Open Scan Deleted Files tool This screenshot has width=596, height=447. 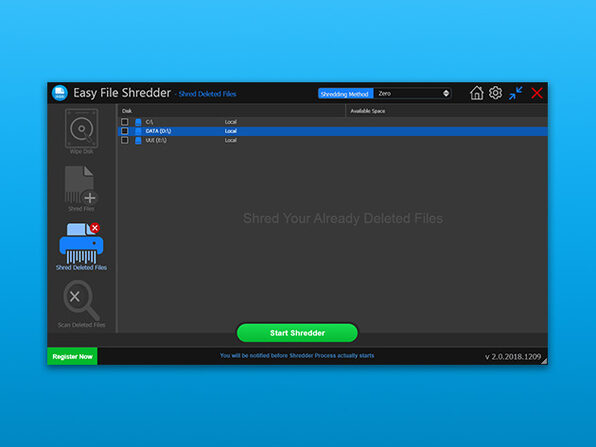click(x=81, y=304)
